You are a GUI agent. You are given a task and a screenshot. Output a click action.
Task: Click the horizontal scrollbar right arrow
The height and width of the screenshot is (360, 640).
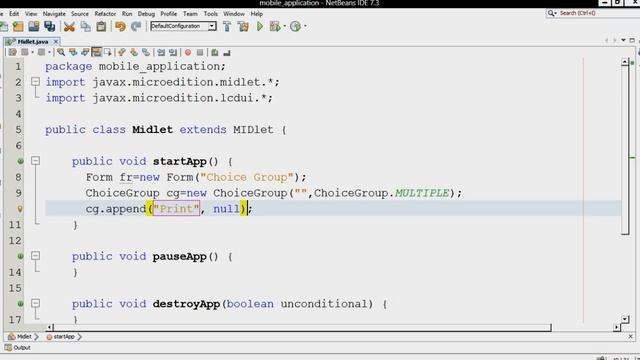617,327
